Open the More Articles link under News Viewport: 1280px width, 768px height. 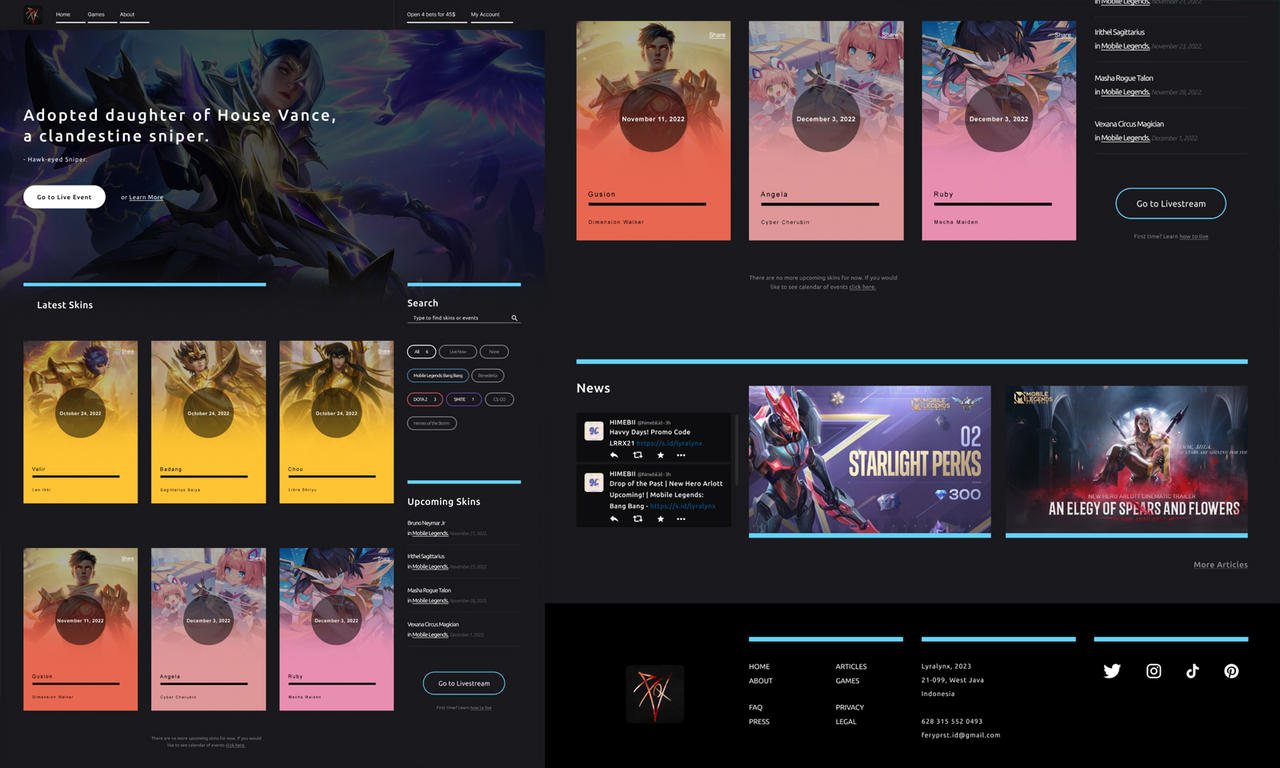(x=1220, y=565)
